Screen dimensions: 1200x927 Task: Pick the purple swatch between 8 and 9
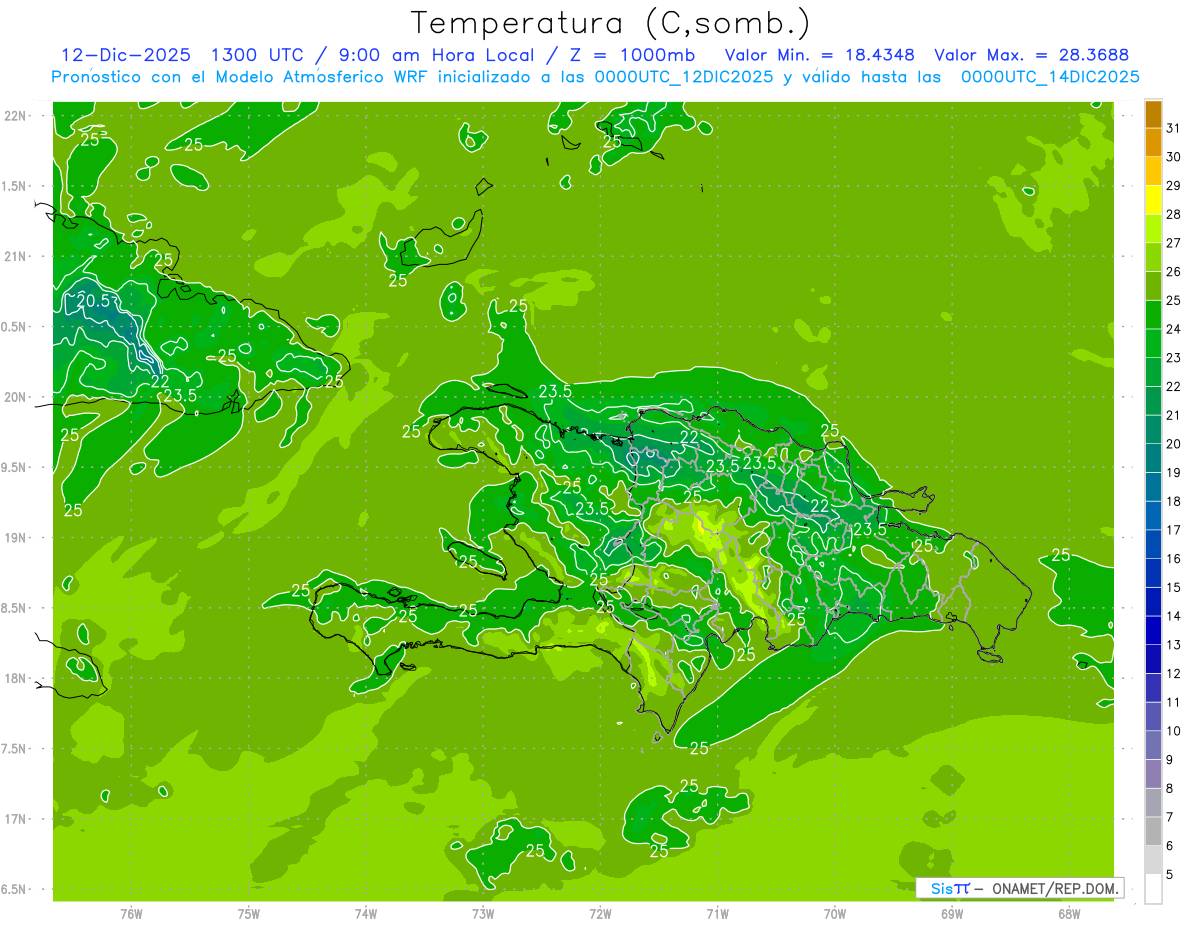tap(1153, 775)
